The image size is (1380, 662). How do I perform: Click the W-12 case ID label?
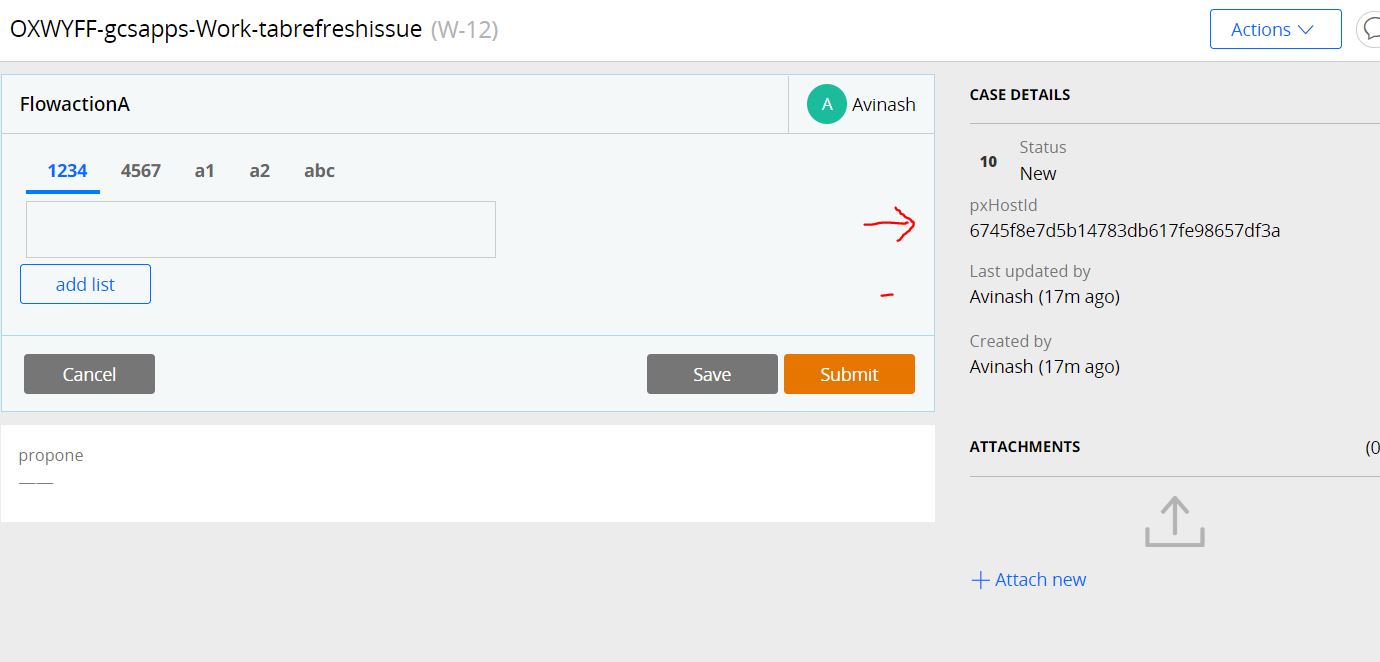coord(465,30)
